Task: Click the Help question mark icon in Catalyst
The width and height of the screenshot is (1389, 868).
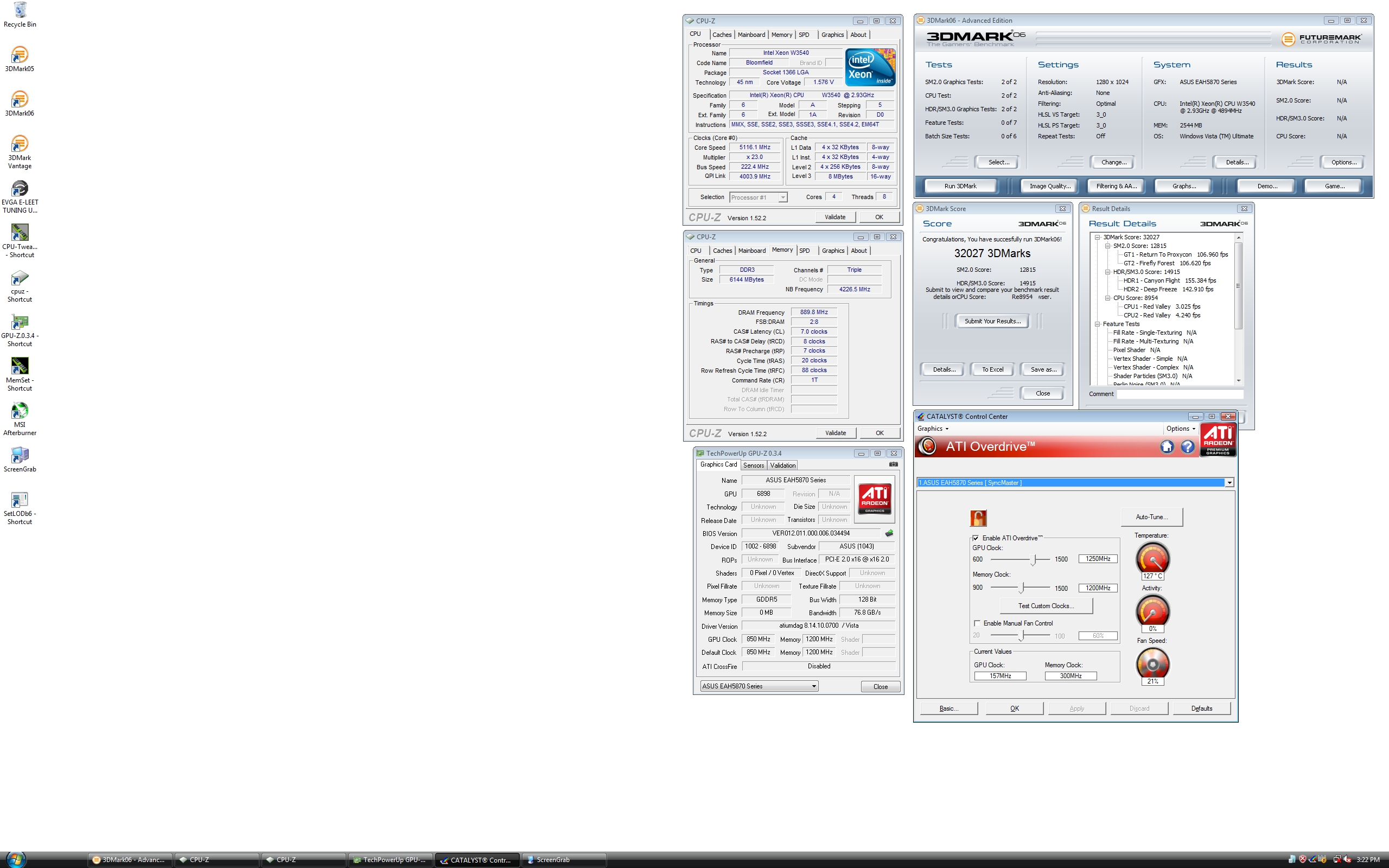Action: [x=1188, y=446]
